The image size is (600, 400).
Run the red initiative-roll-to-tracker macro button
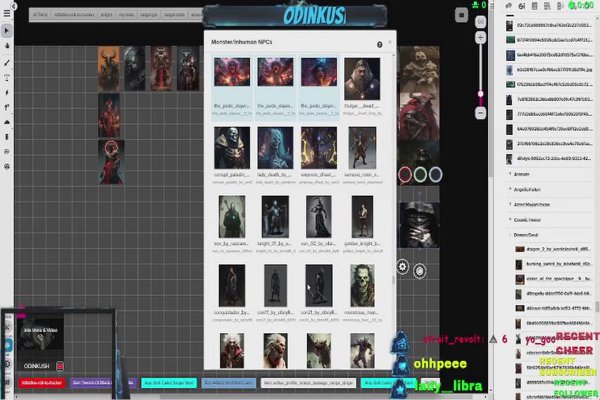click(41, 383)
